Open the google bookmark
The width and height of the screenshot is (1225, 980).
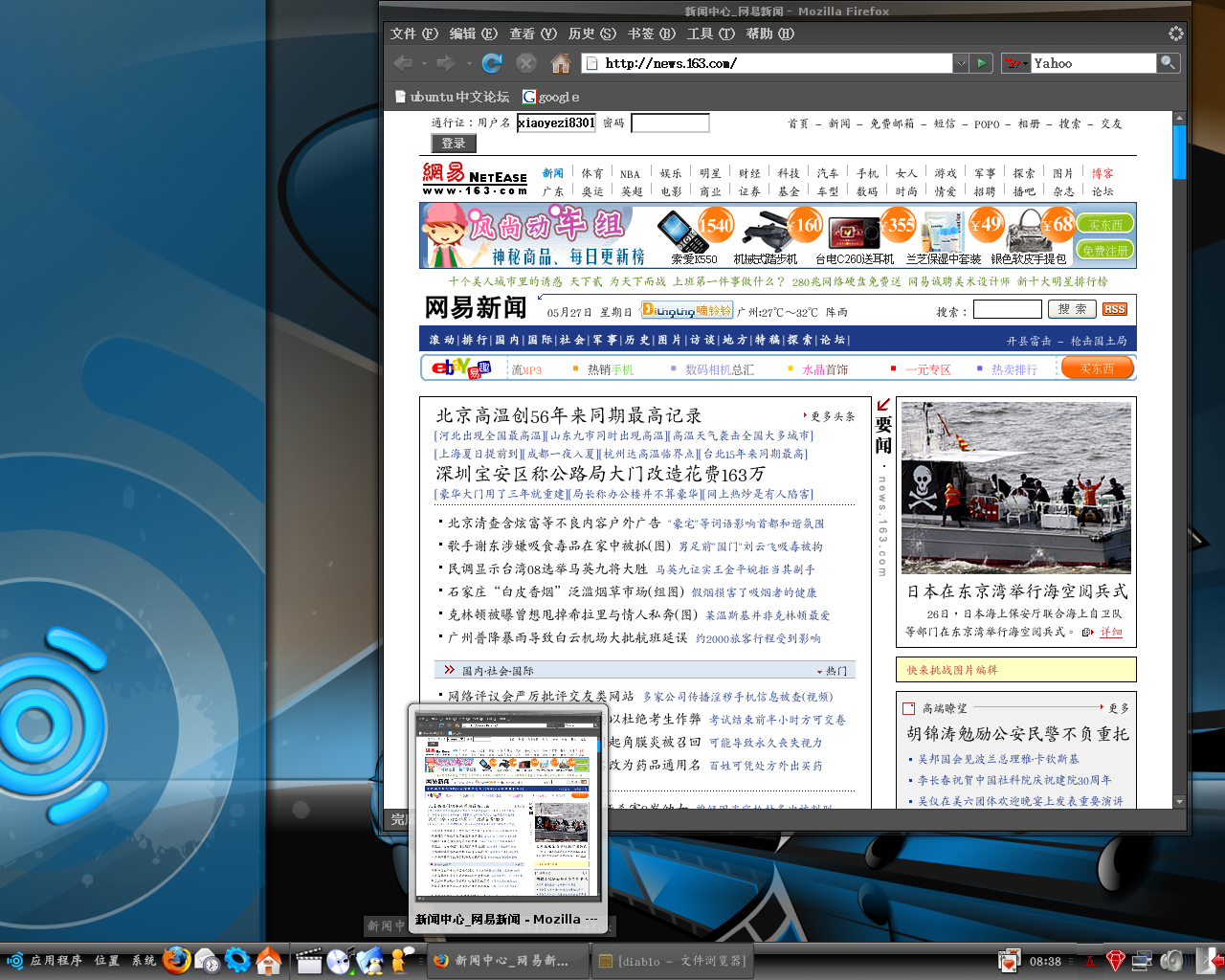point(551,97)
